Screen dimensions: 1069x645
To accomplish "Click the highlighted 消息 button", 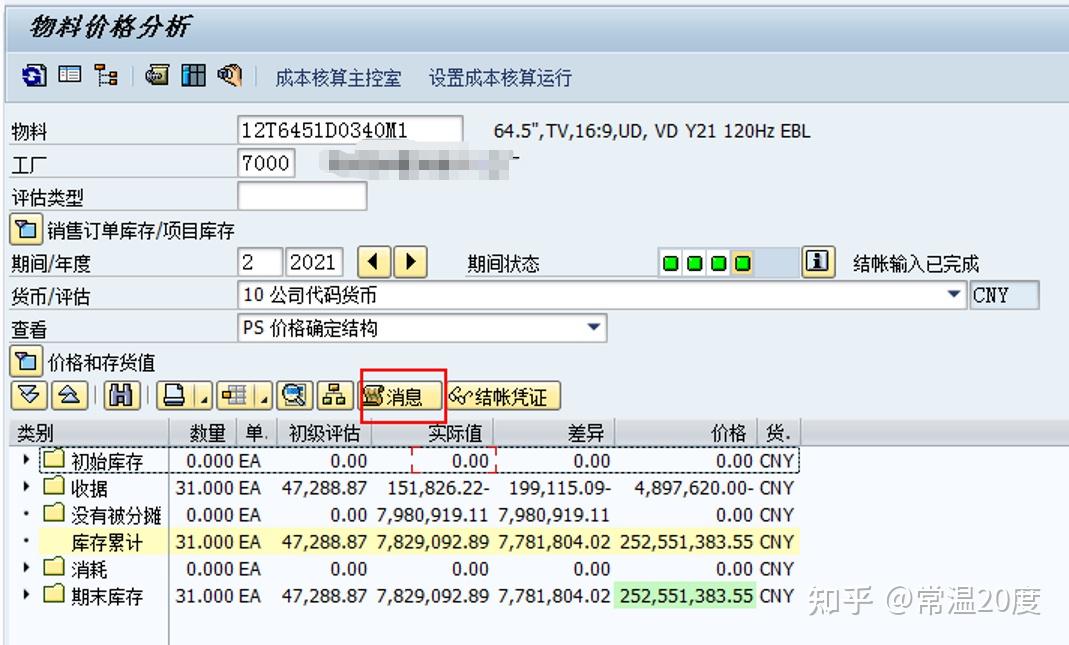I will 402,395.
